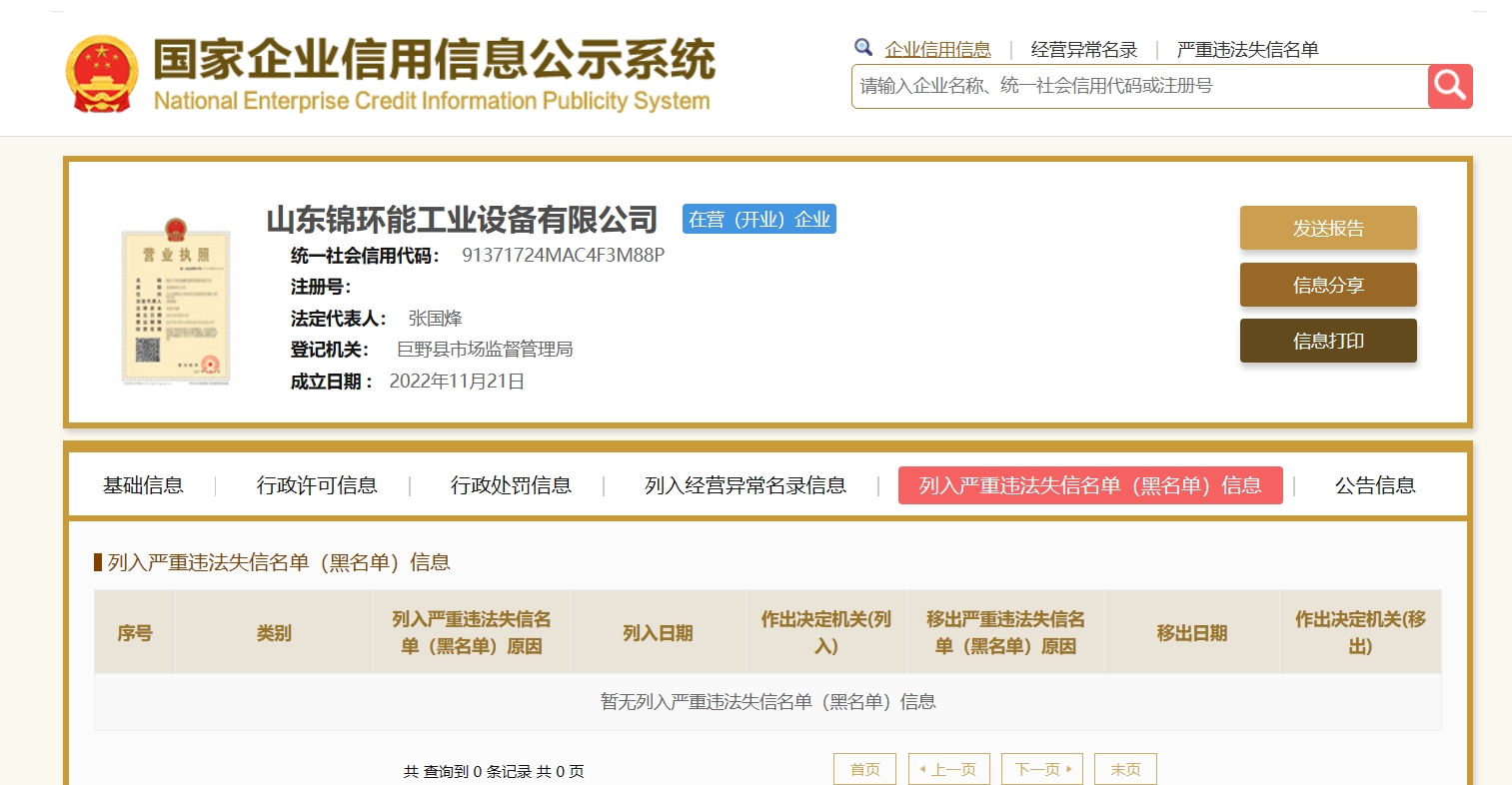Click the red search magnifier button

[x=1450, y=86]
